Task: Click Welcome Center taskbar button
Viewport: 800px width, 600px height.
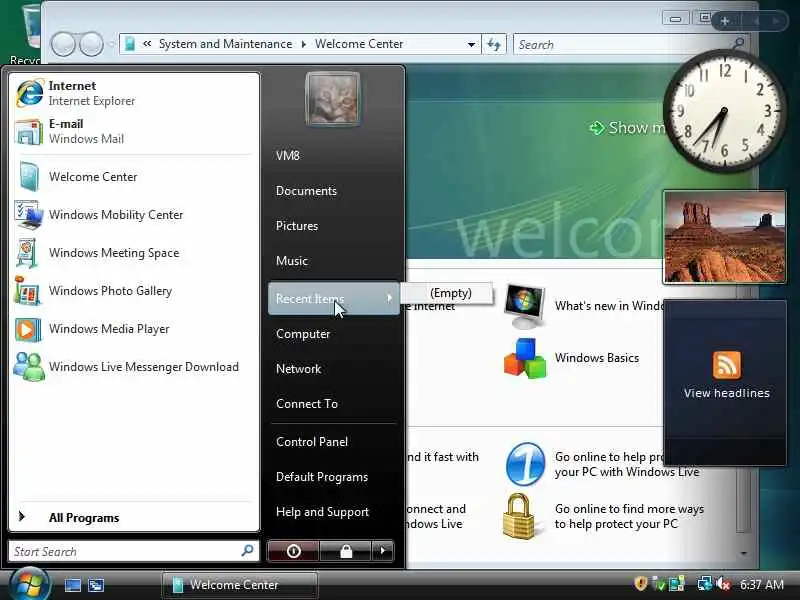Action: 240,585
